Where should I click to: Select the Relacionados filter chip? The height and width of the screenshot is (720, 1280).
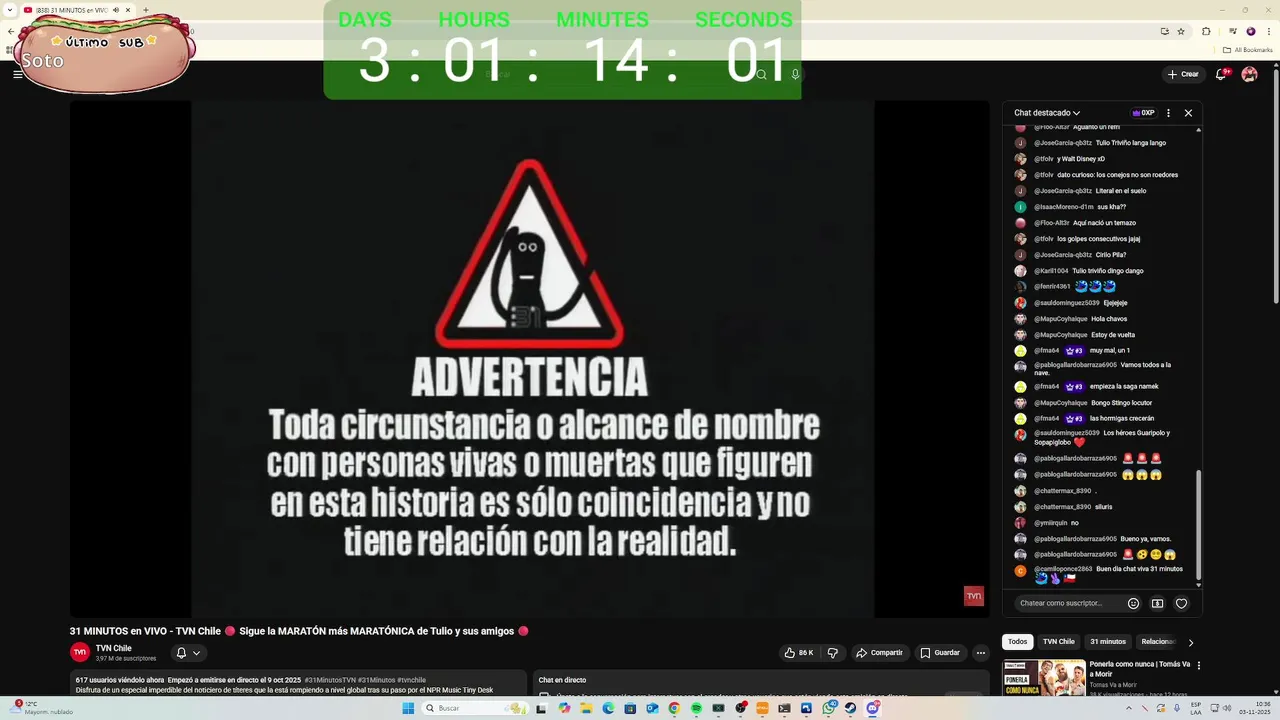coord(1157,642)
